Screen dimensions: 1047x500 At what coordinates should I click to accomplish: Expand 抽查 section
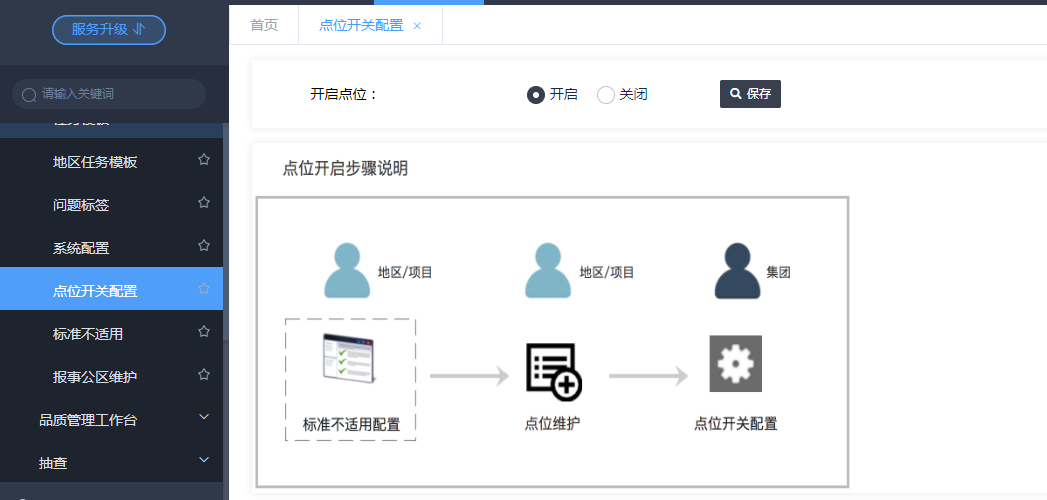112,462
